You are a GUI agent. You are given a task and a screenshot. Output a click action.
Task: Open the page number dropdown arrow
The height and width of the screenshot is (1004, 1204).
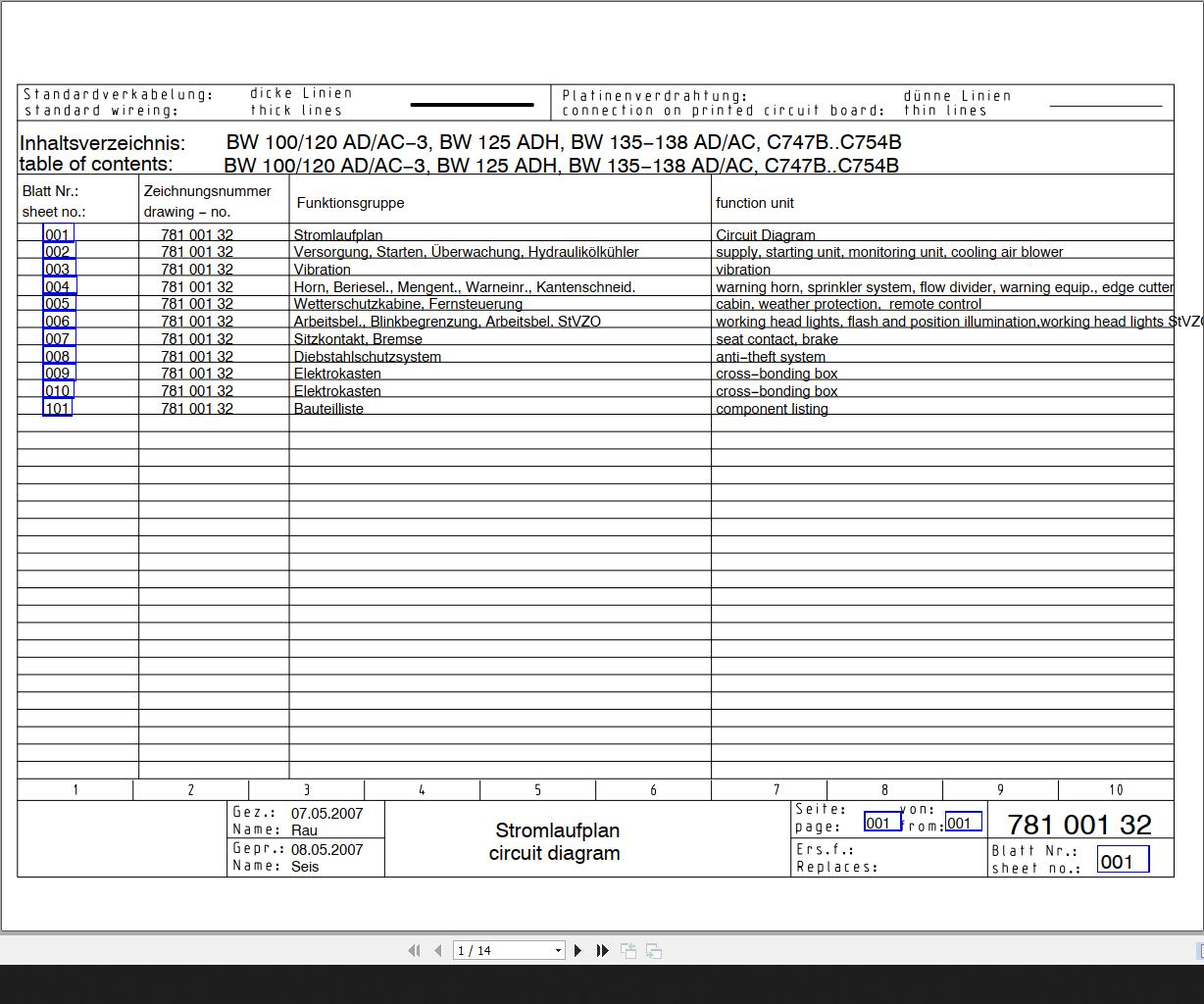coord(558,950)
